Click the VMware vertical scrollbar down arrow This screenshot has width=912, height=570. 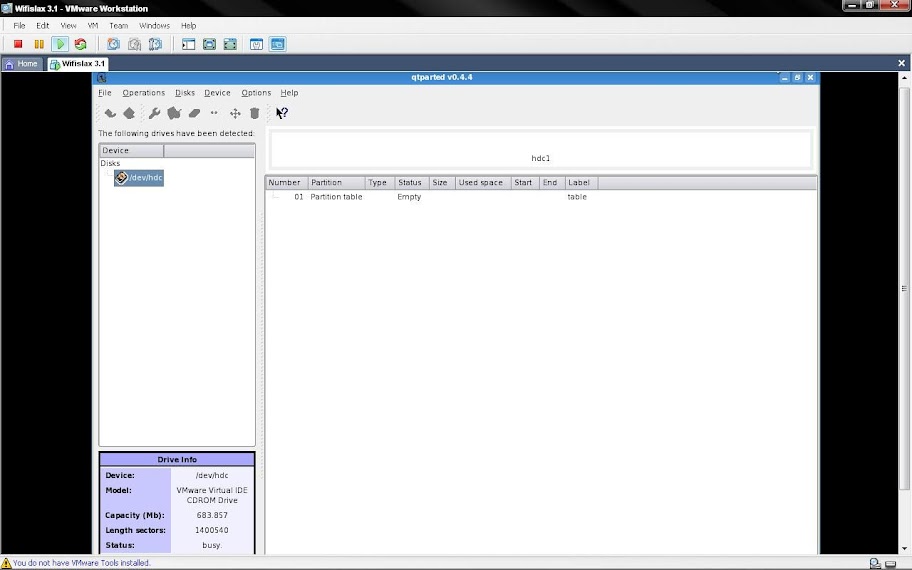pos(904,548)
